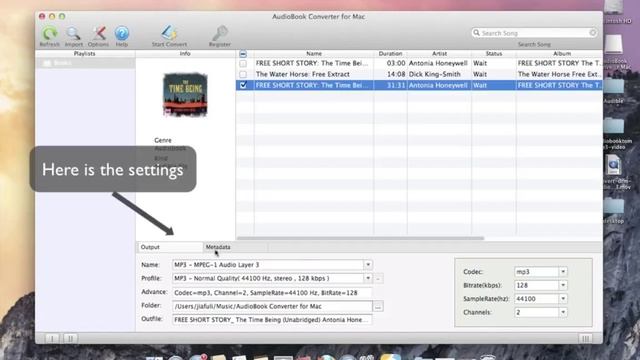Screen dimensions: 640x360
Task: Click the minus button beside Profile
Action: 378,278
